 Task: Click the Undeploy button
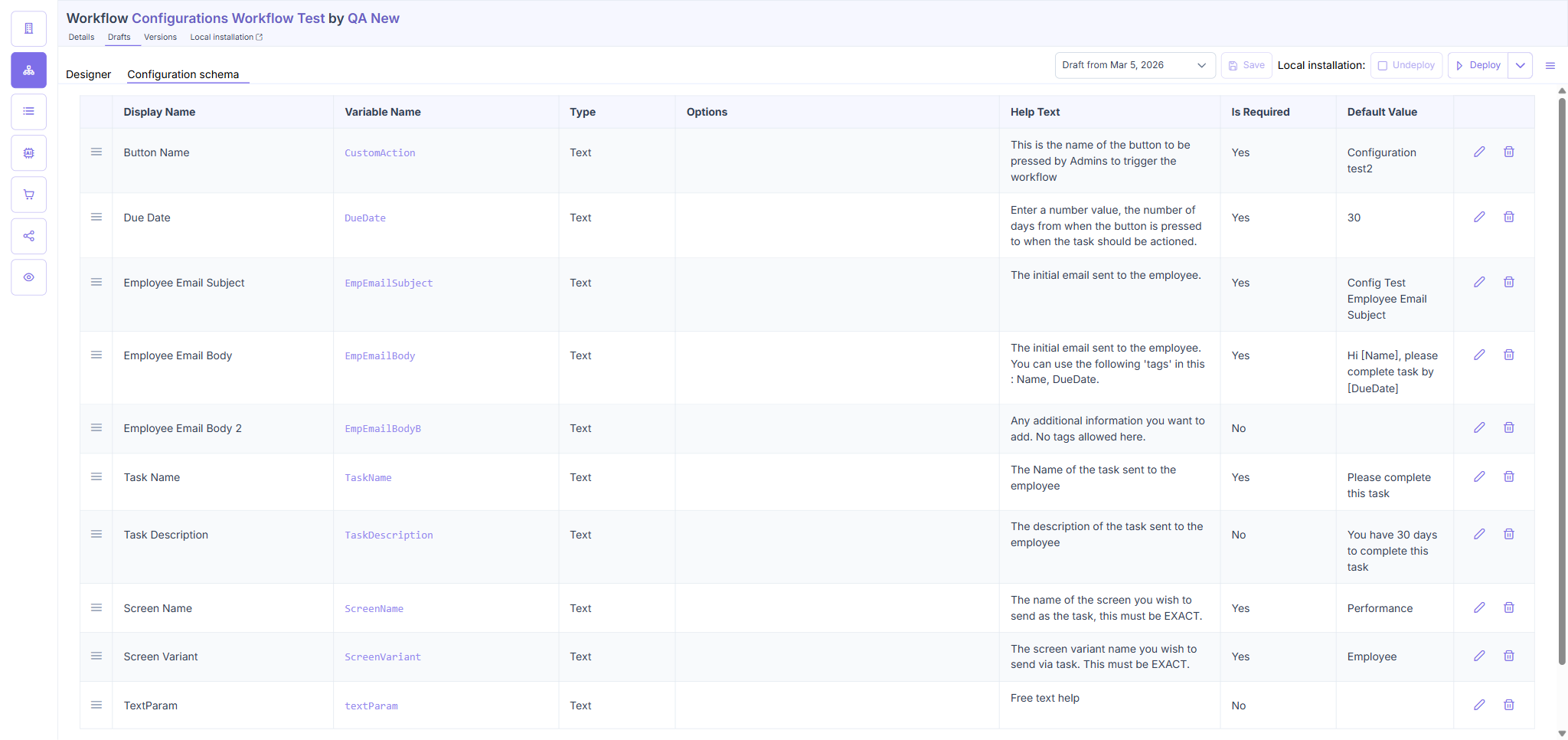tap(1406, 65)
